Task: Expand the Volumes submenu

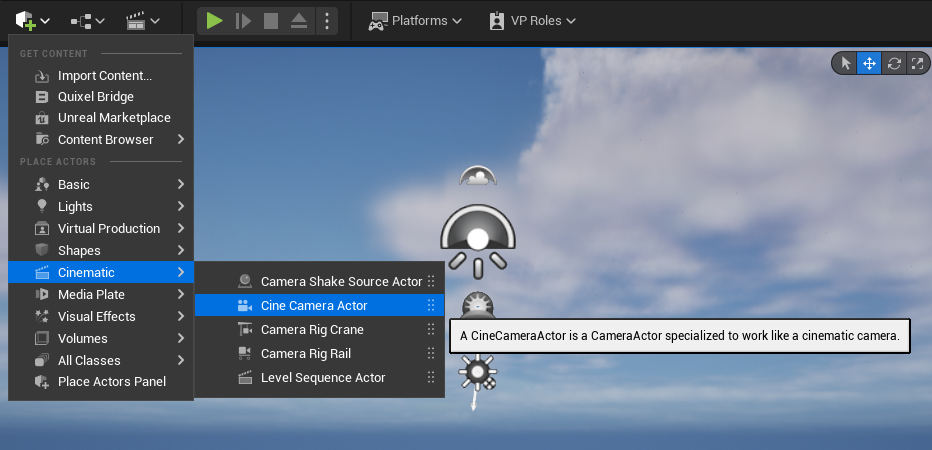Action: (101, 339)
